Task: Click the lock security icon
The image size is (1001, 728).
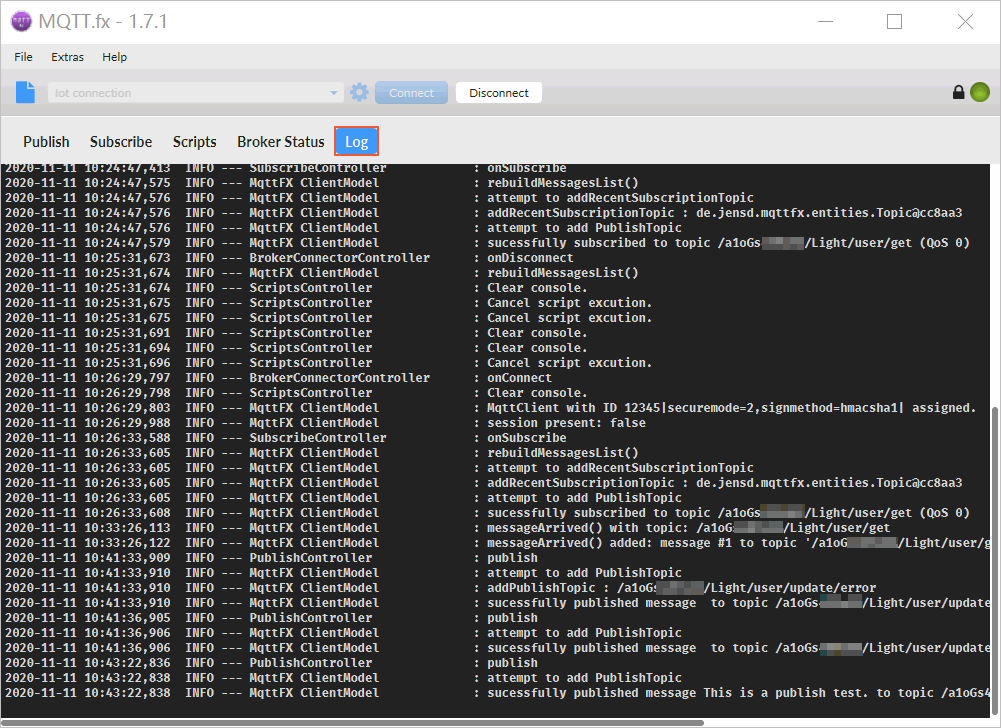Action: click(958, 93)
